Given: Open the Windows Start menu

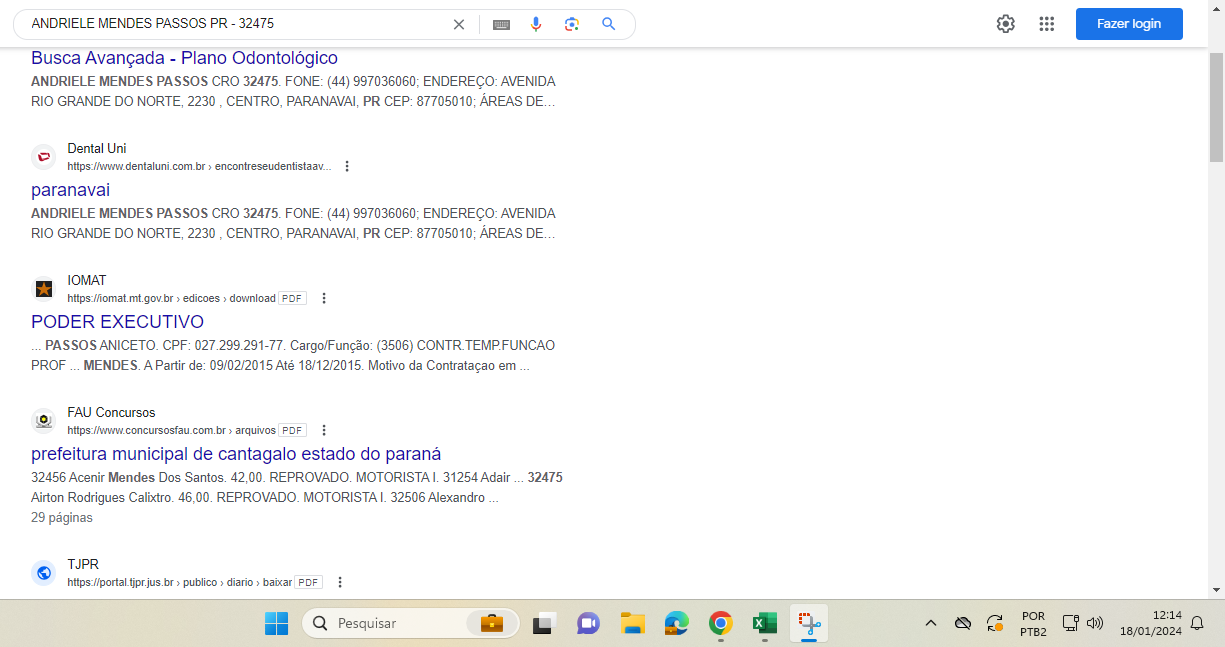Looking at the screenshot, I should (276, 623).
